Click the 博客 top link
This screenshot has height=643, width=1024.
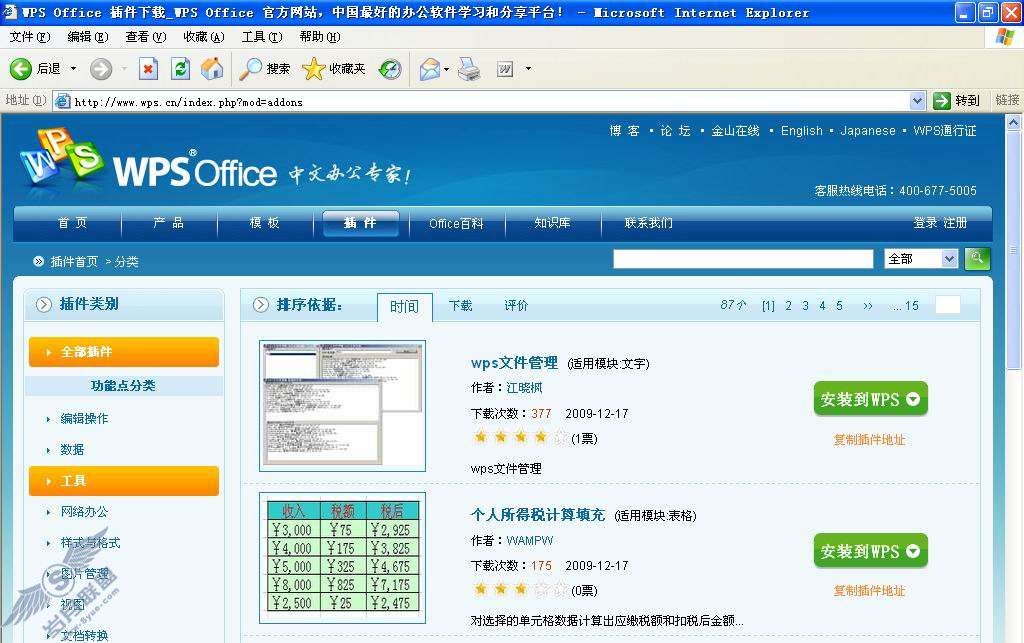coord(624,131)
